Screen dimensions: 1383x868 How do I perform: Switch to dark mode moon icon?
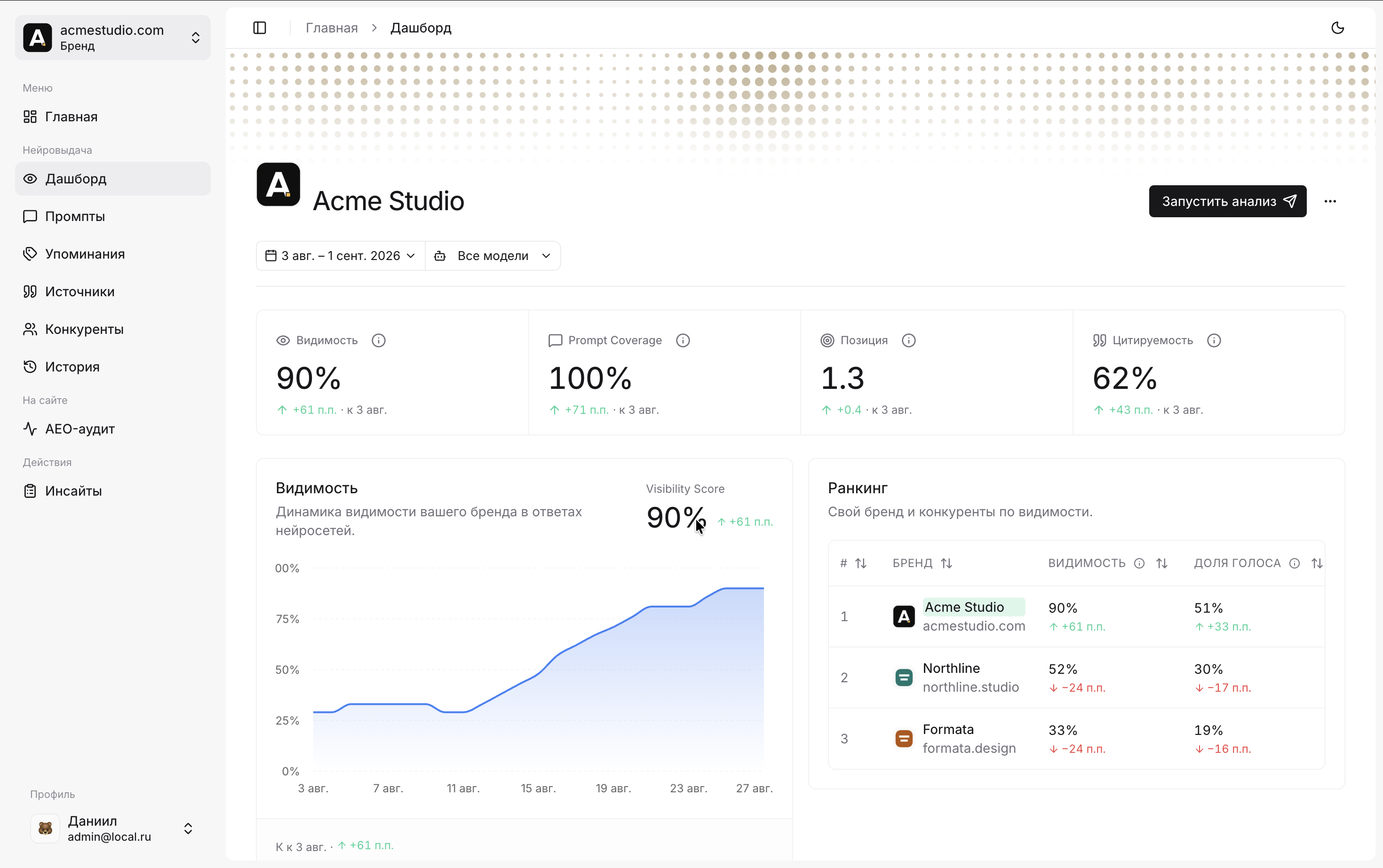pos(1338,28)
